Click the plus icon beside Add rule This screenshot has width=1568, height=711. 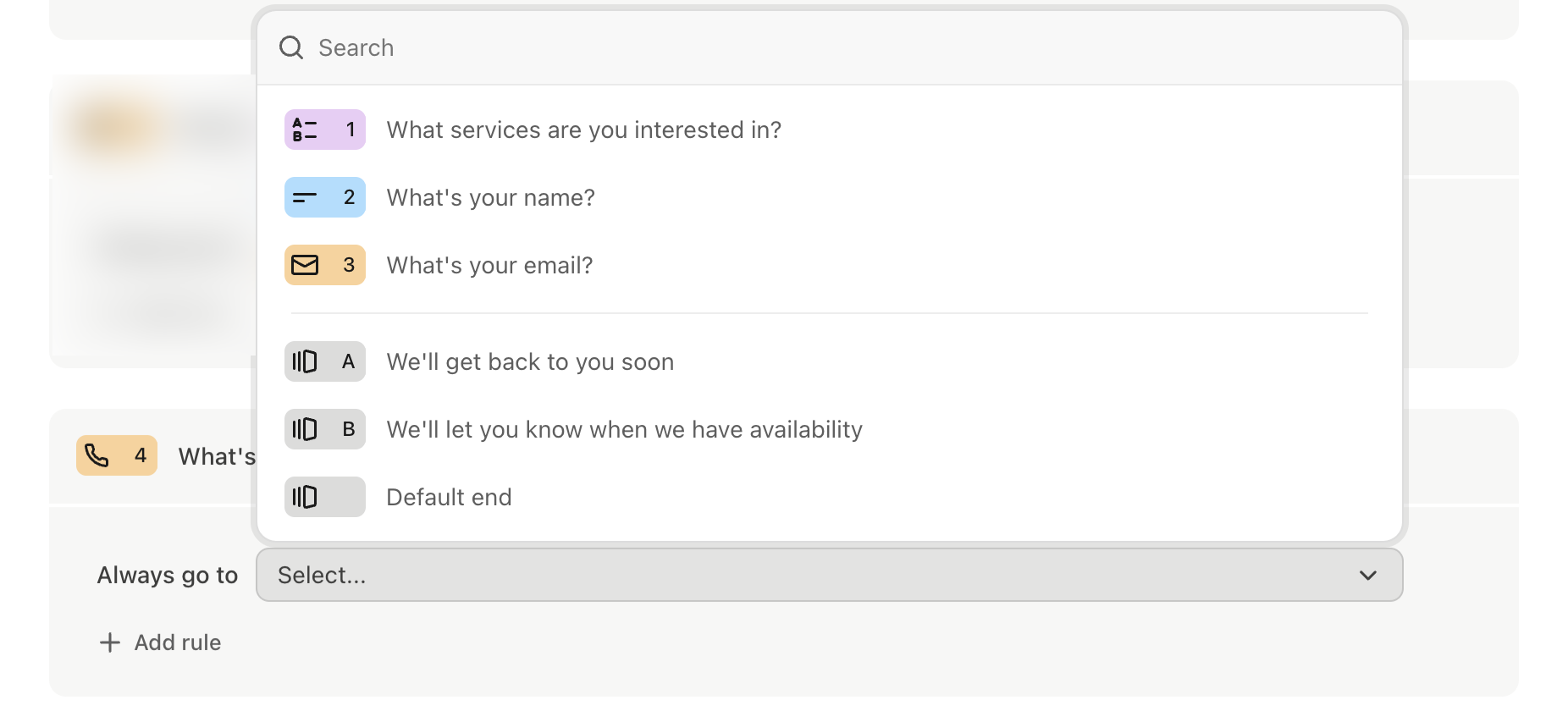point(110,642)
